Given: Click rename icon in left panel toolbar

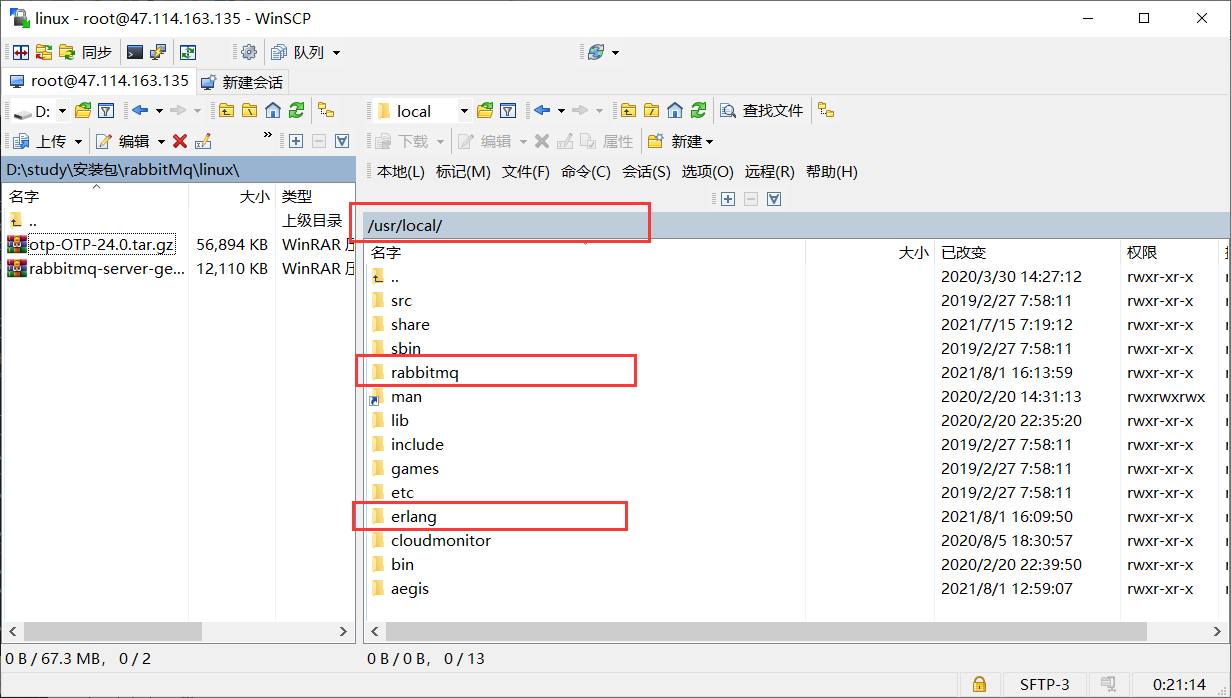Looking at the screenshot, I should click(203, 141).
